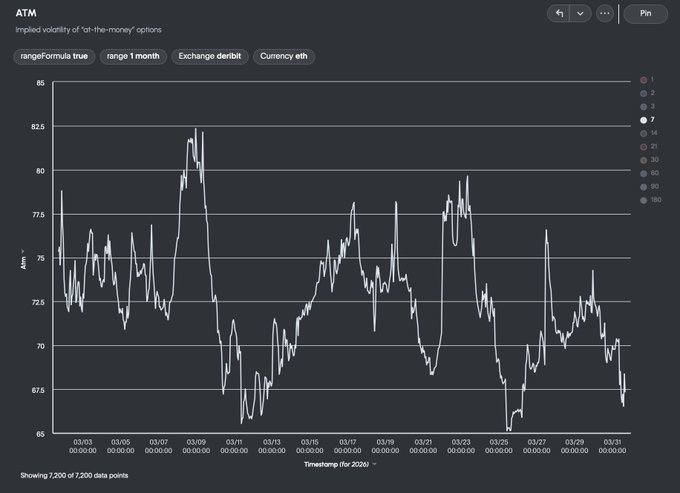680x493 pixels.
Task: Pin this ATM chart
Action: (x=645, y=14)
